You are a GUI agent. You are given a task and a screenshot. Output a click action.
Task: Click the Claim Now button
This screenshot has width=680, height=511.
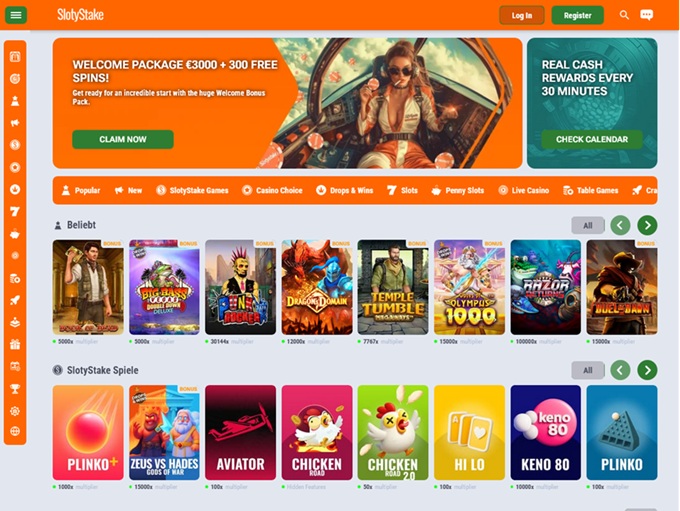[123, 139]
